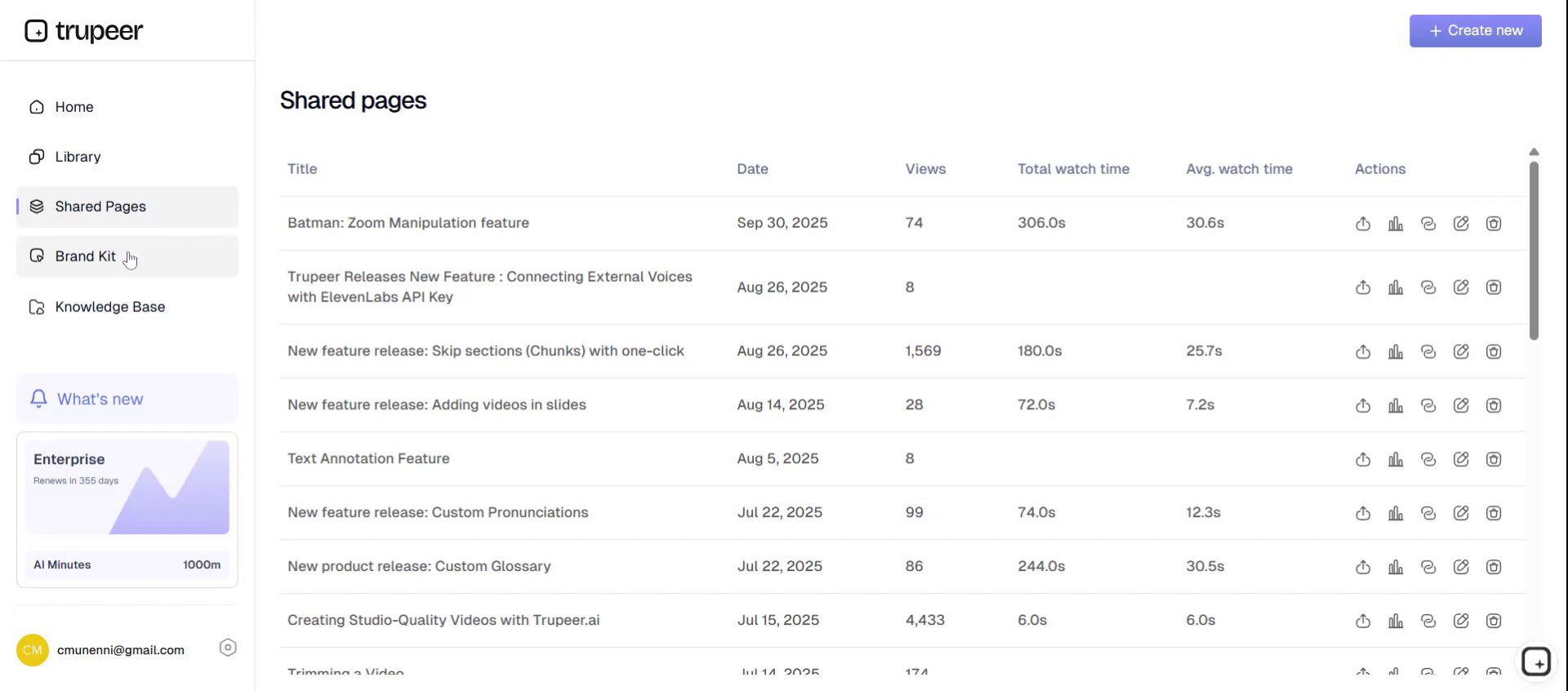
Task: Delete the Text Annotation Feature page
Action: point(1494,459)
